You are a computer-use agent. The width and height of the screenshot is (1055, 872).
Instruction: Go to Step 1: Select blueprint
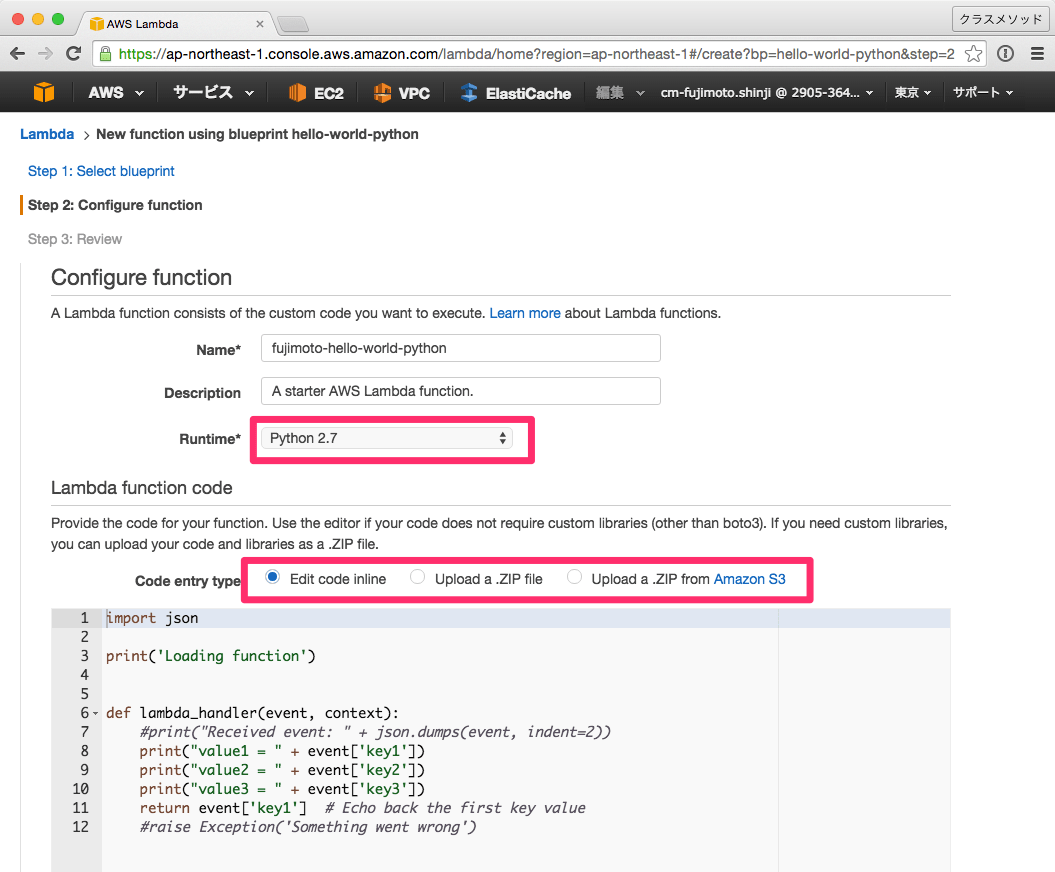[101, 171]
